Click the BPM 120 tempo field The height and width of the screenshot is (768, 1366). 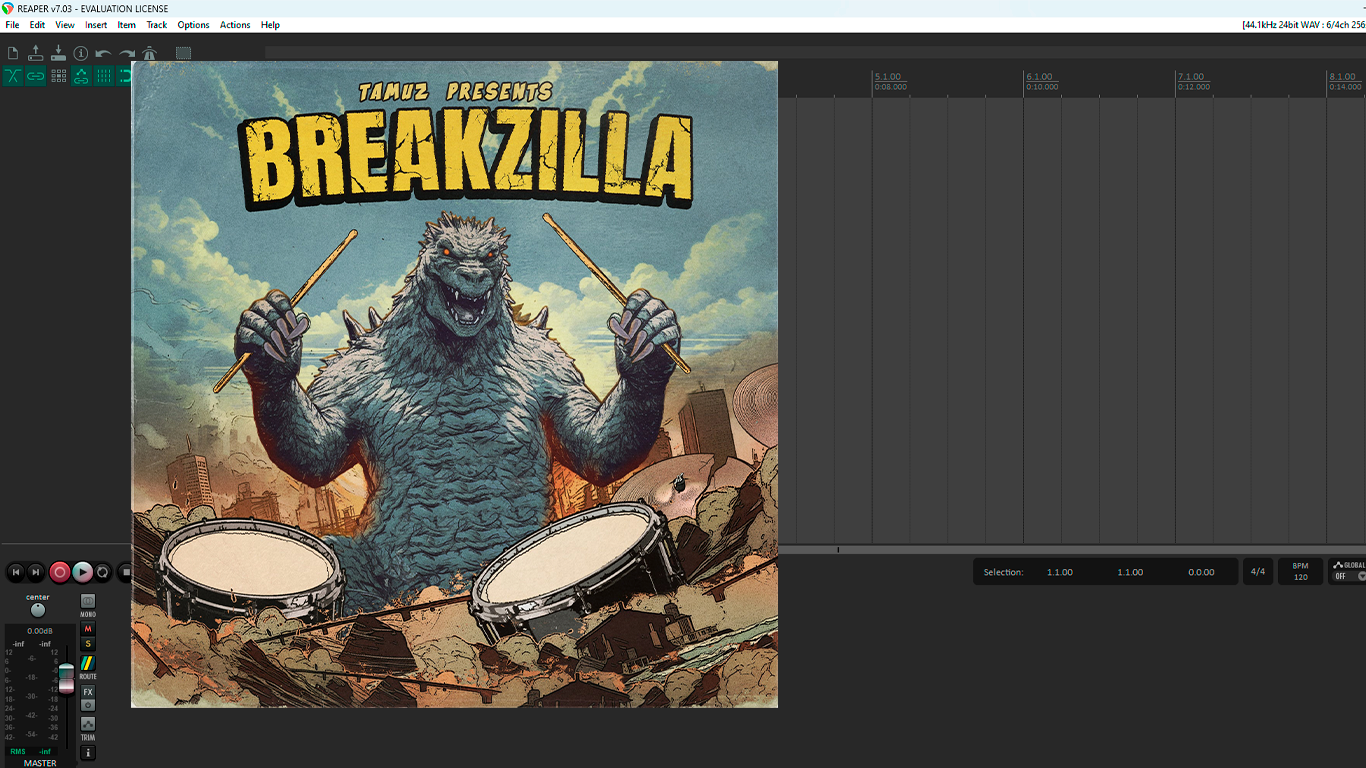[x=1300, y=572]
